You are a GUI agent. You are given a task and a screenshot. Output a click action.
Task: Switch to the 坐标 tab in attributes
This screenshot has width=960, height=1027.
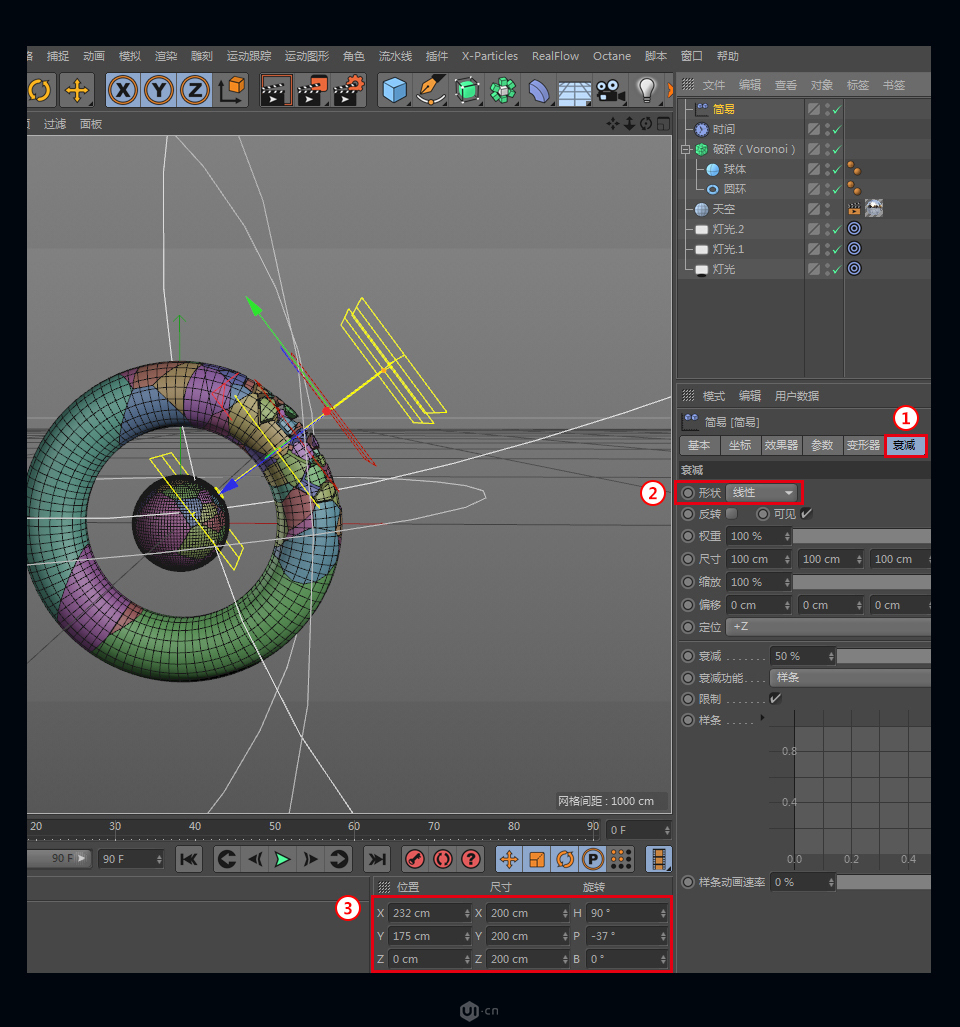(x=740, y=446)
